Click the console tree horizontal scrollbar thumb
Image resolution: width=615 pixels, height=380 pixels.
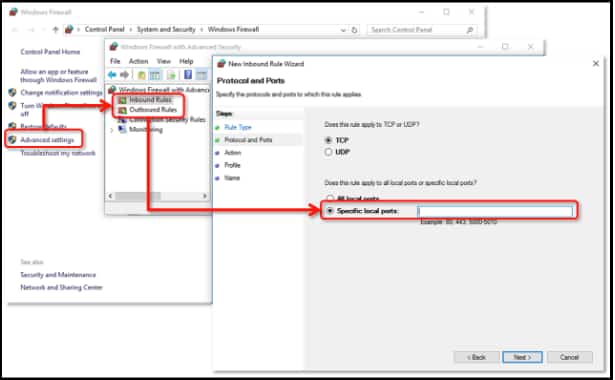pyautogui.click(x=138, y=196)
